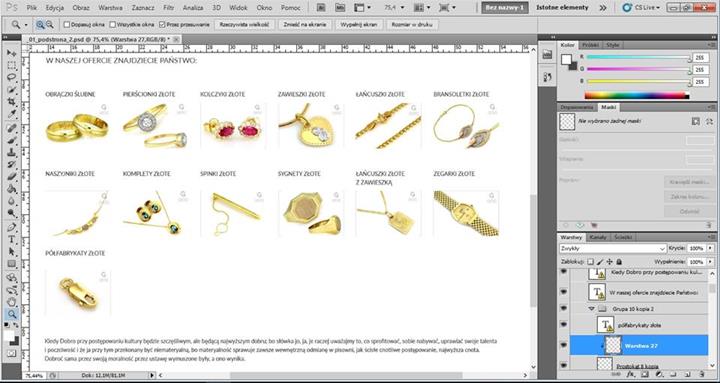Pick the Crop tool
Screen dimensions: 720x383
pos(11,101)
